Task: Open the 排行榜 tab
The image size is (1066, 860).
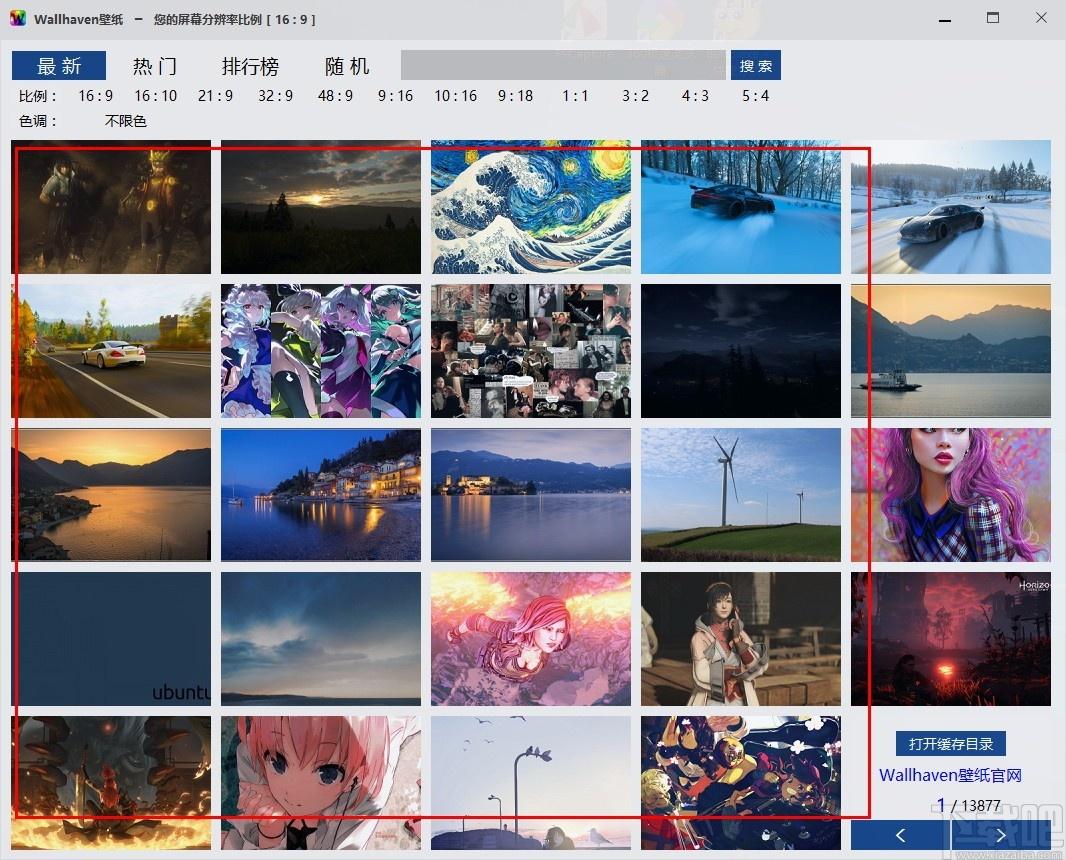Action: point(250,66)
